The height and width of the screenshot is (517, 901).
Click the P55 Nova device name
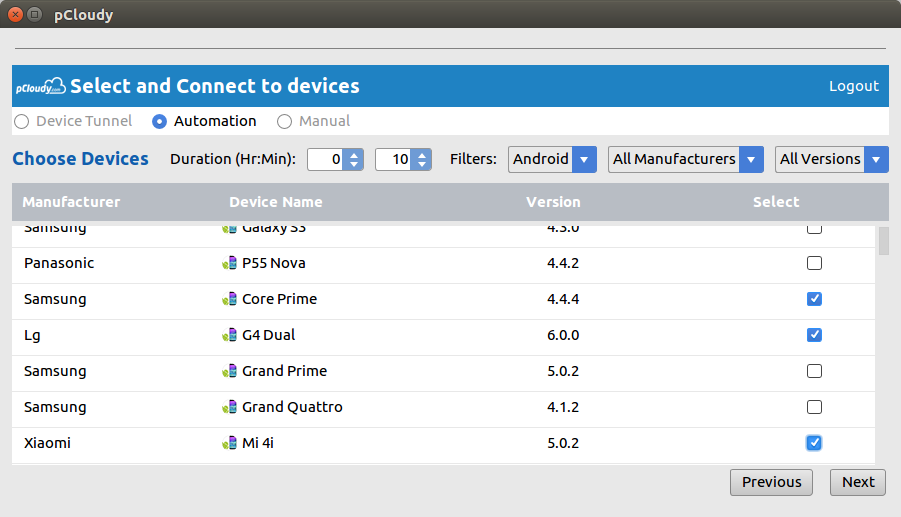(274, 263)
